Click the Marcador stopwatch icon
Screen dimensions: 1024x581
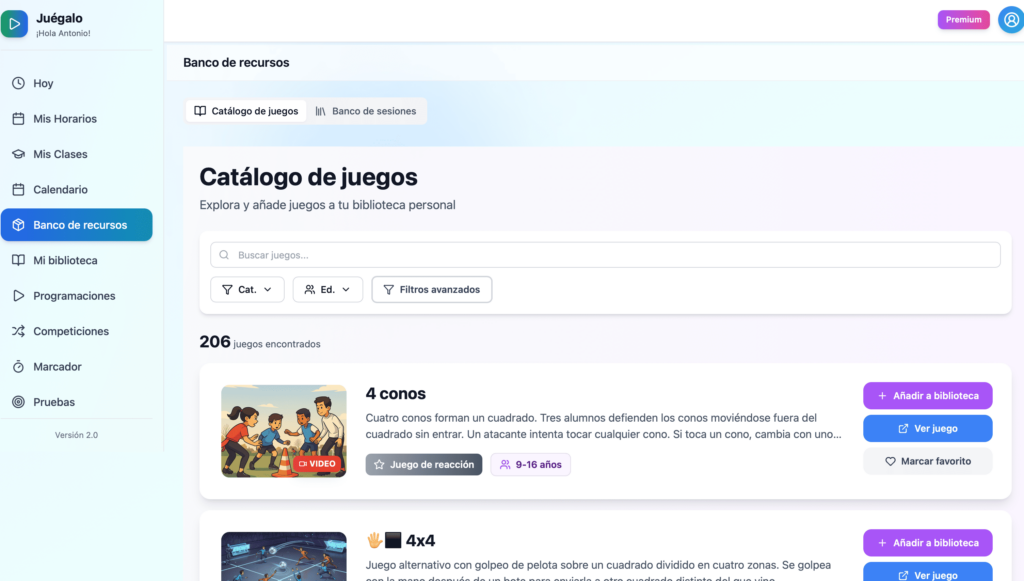[18, 367]
